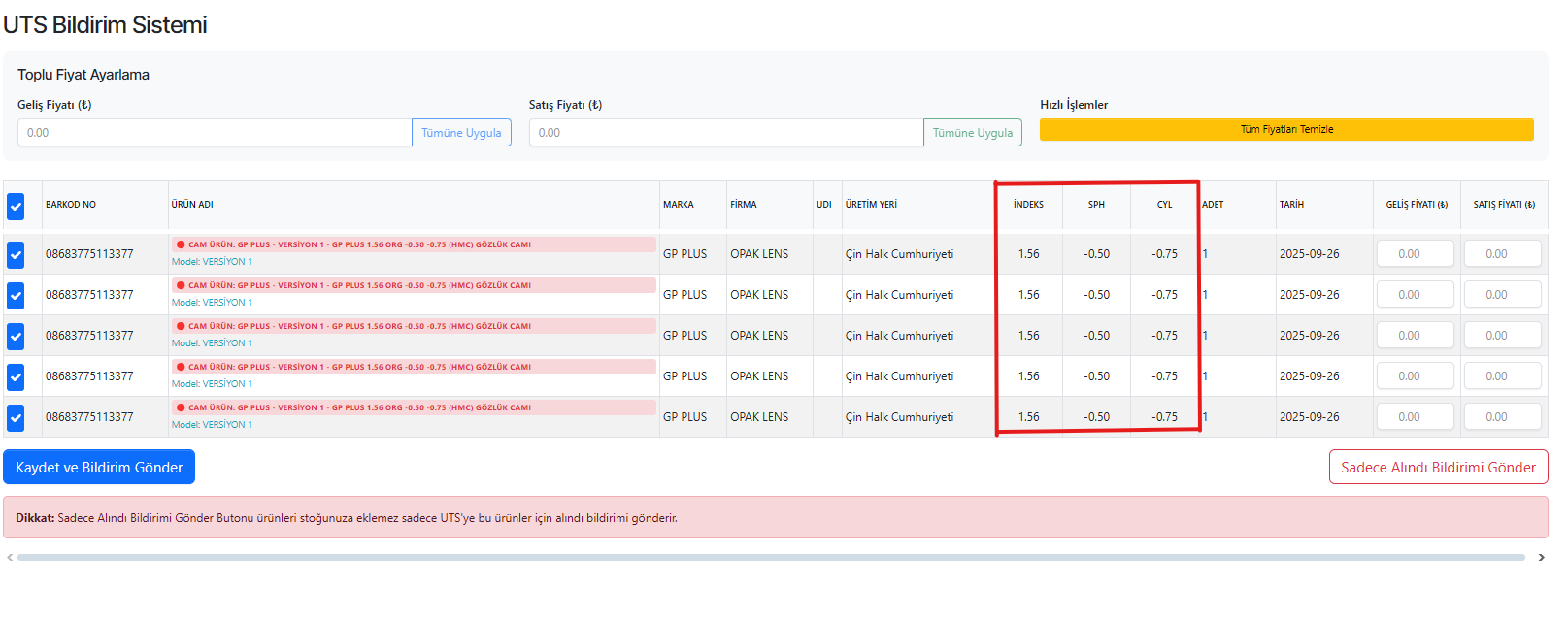Click the Satış Fiyatı bulk price input

(x=725, y=133)
